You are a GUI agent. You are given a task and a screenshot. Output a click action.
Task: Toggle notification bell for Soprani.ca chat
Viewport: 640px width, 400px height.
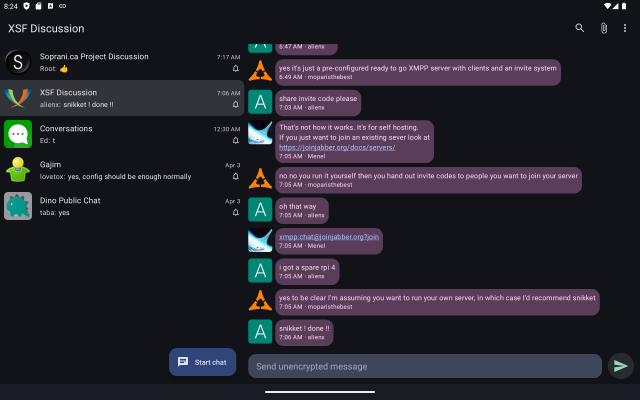(x=235, y=69)
